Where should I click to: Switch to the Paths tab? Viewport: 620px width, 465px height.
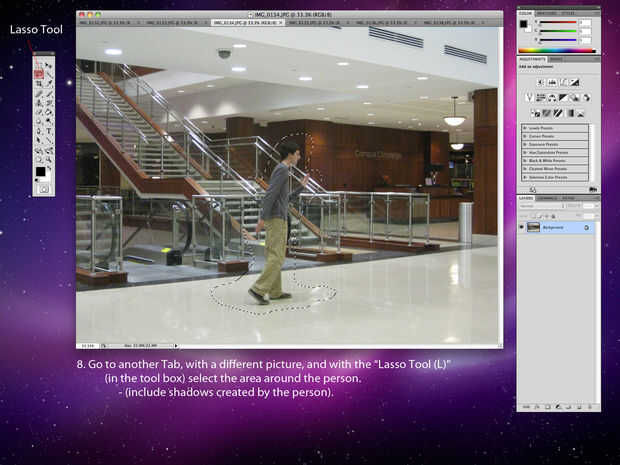click(x=568, y=198)
